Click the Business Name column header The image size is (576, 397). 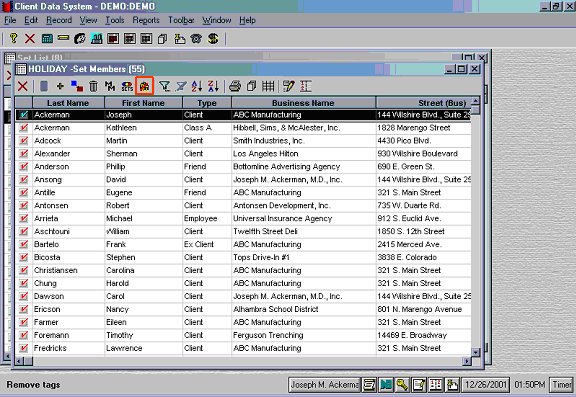(303, 103)
